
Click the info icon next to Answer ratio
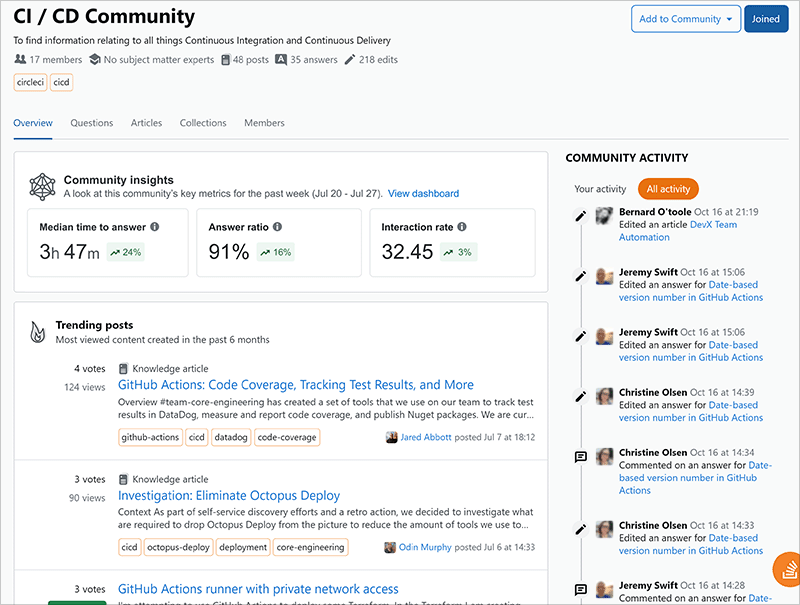(277, 227)
